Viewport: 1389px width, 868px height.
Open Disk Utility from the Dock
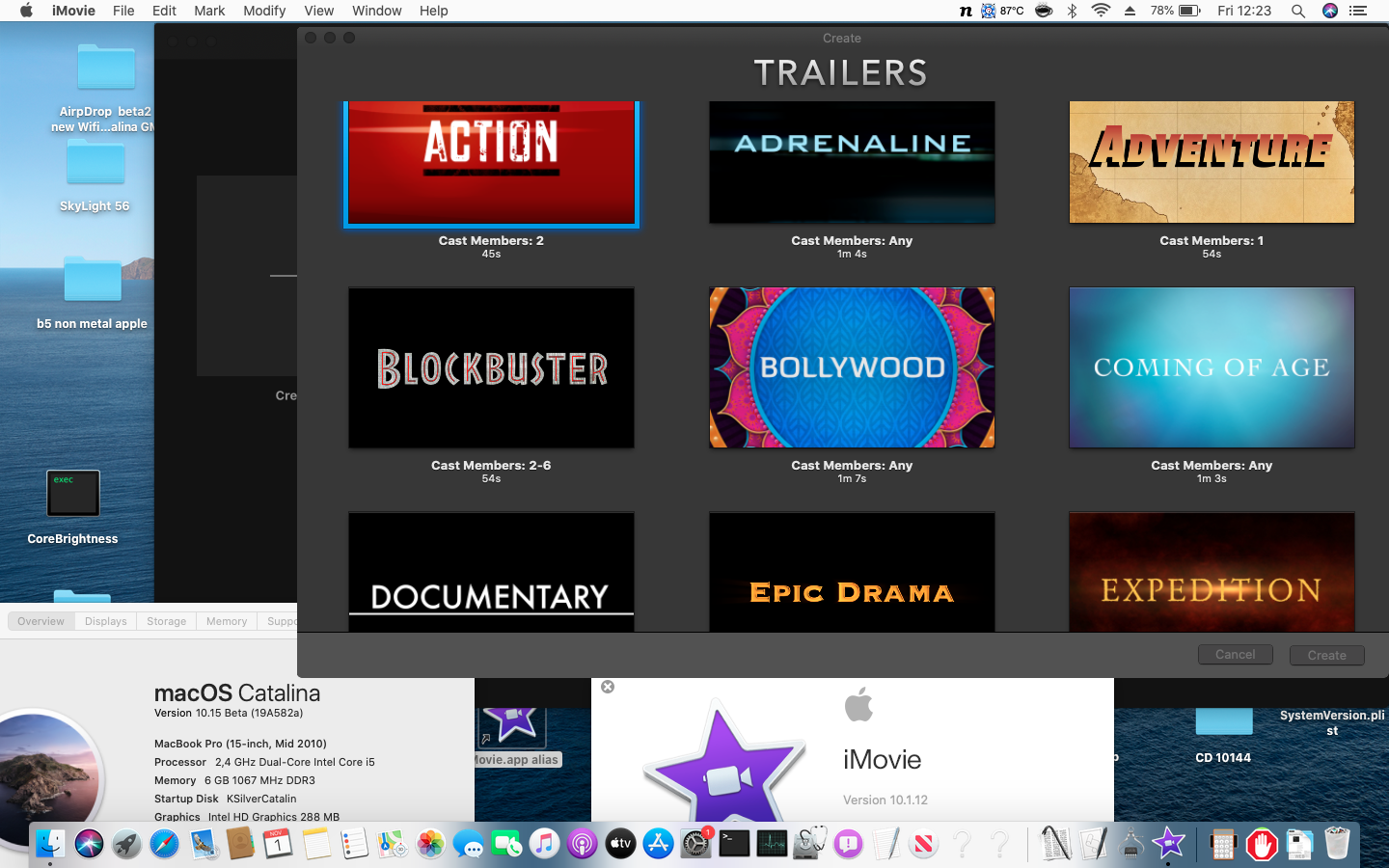(x=810, y=844)
